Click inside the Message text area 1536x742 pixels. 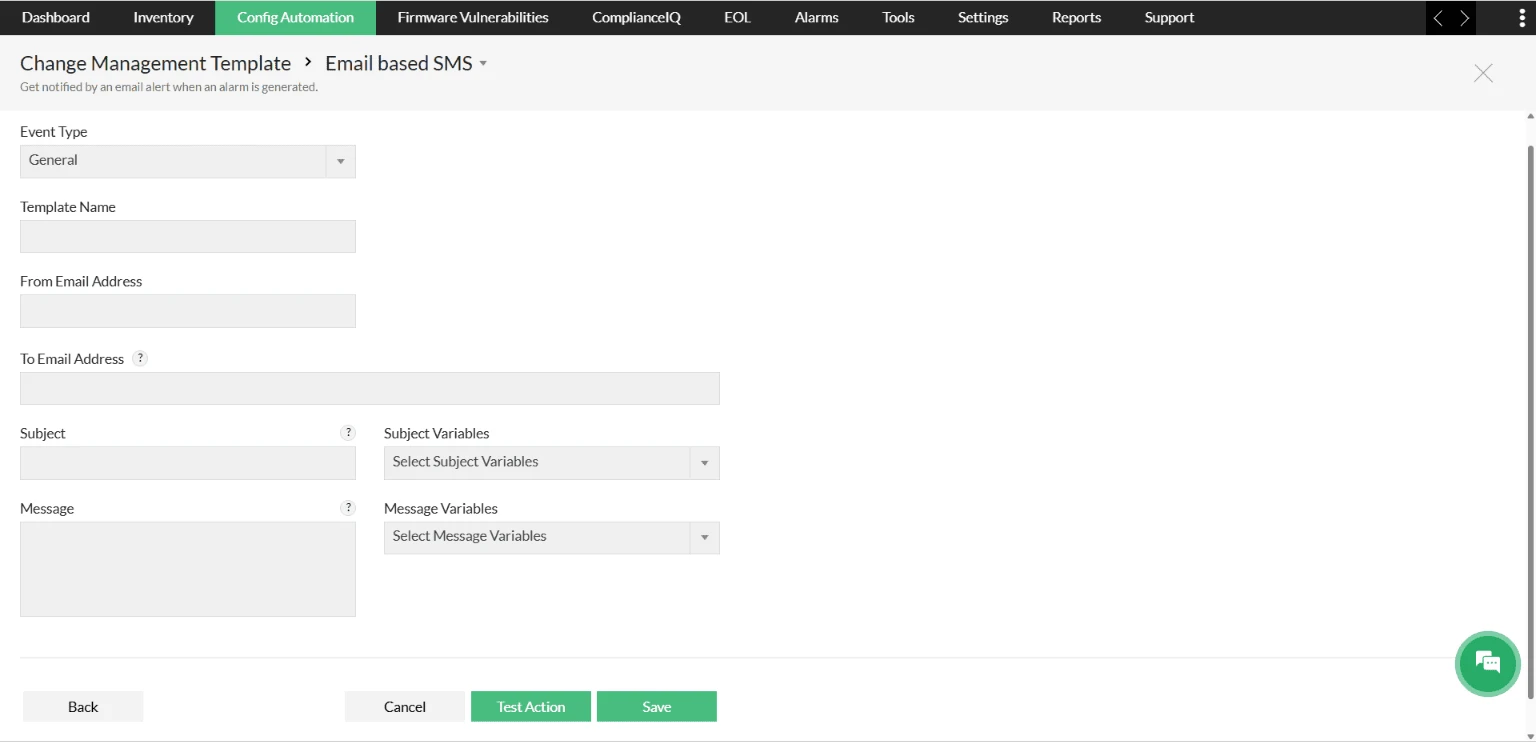point(188,569)
